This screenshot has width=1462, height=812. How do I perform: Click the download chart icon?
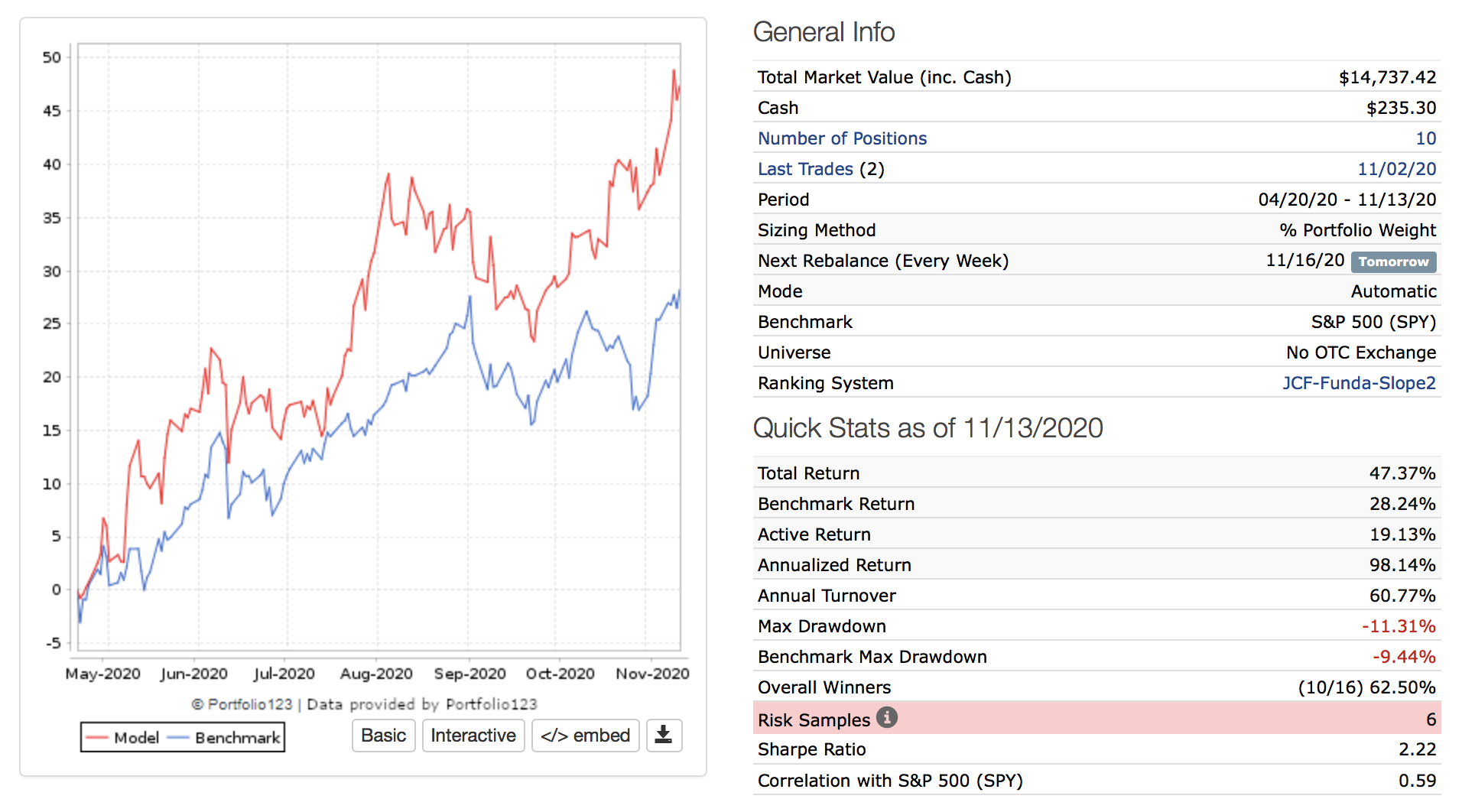click(x=664, y=736)
